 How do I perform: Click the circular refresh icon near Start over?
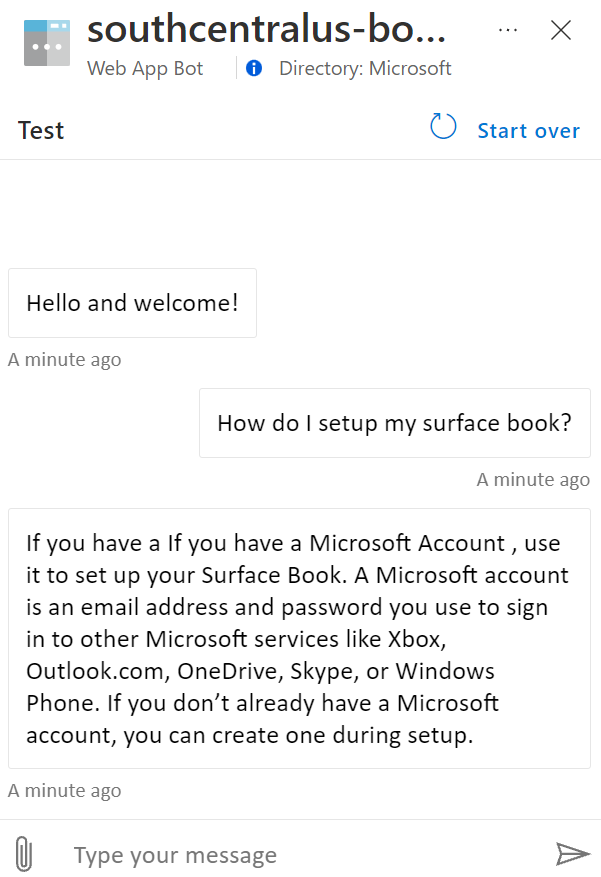pos(443,127)
